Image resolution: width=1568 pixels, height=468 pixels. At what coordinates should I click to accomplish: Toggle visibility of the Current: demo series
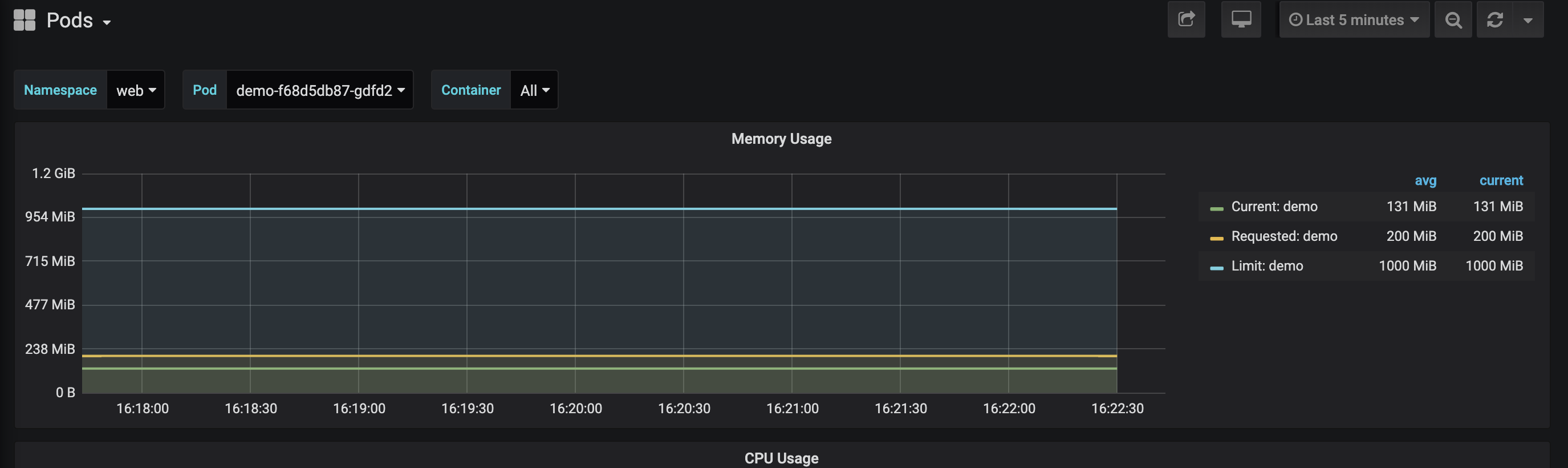click(1274, 207)
